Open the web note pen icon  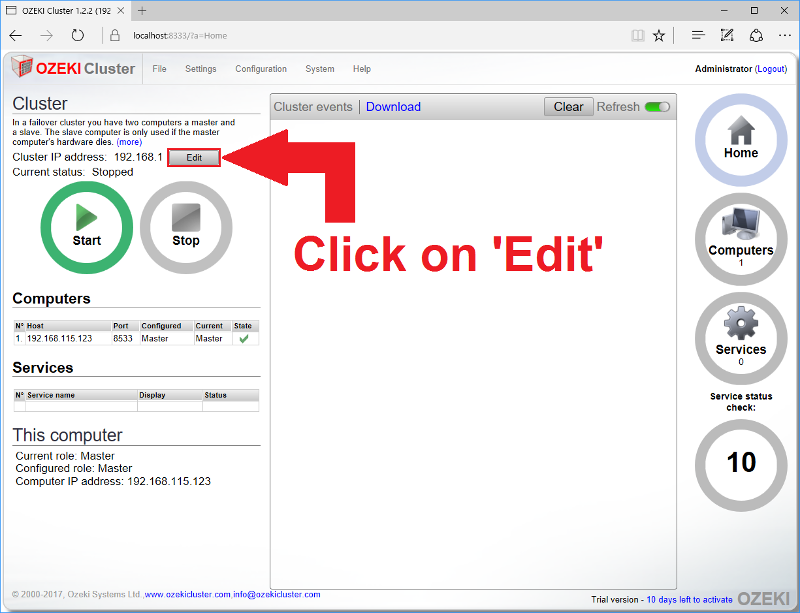[727, 36]
